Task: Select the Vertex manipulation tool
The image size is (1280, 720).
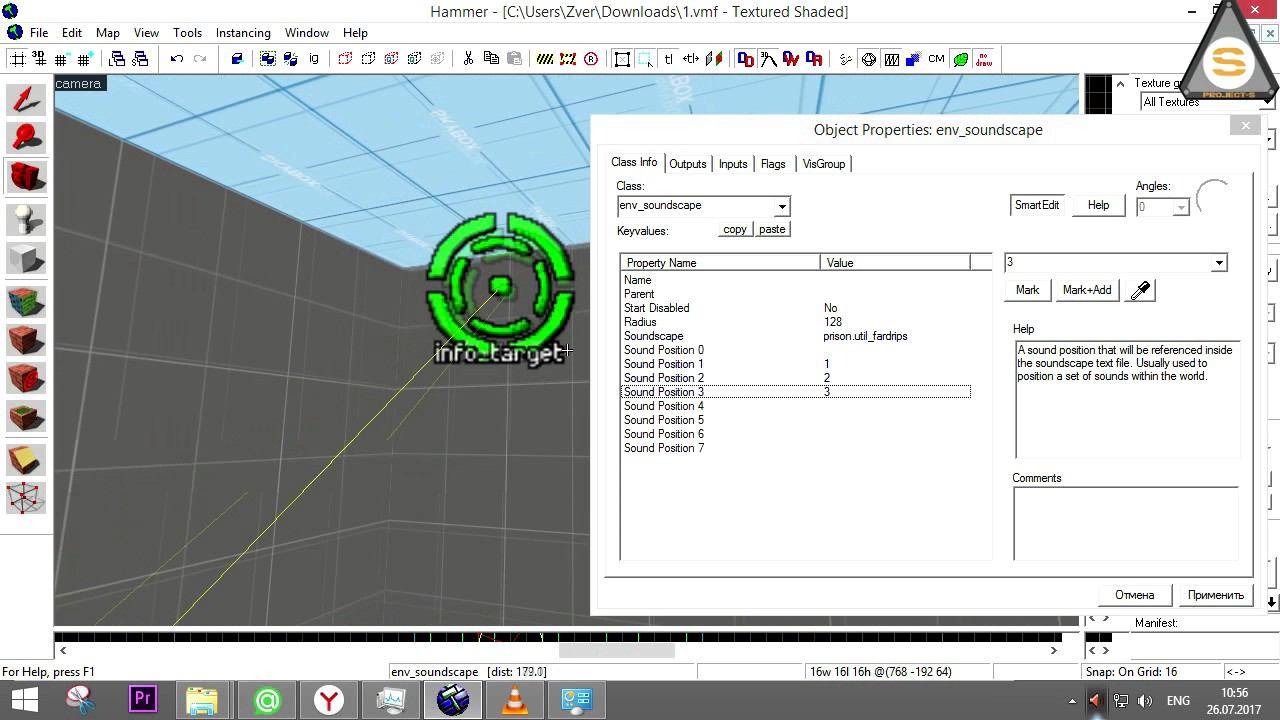Action: (26, 498)
